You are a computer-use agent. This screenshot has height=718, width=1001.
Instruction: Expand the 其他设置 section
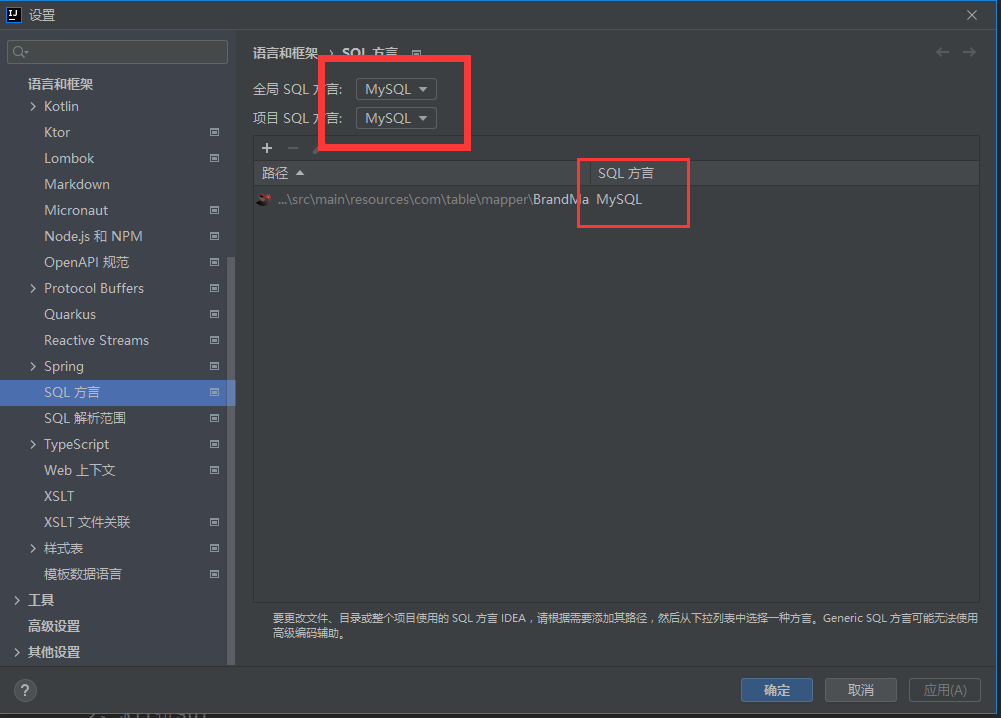point(17,652)
